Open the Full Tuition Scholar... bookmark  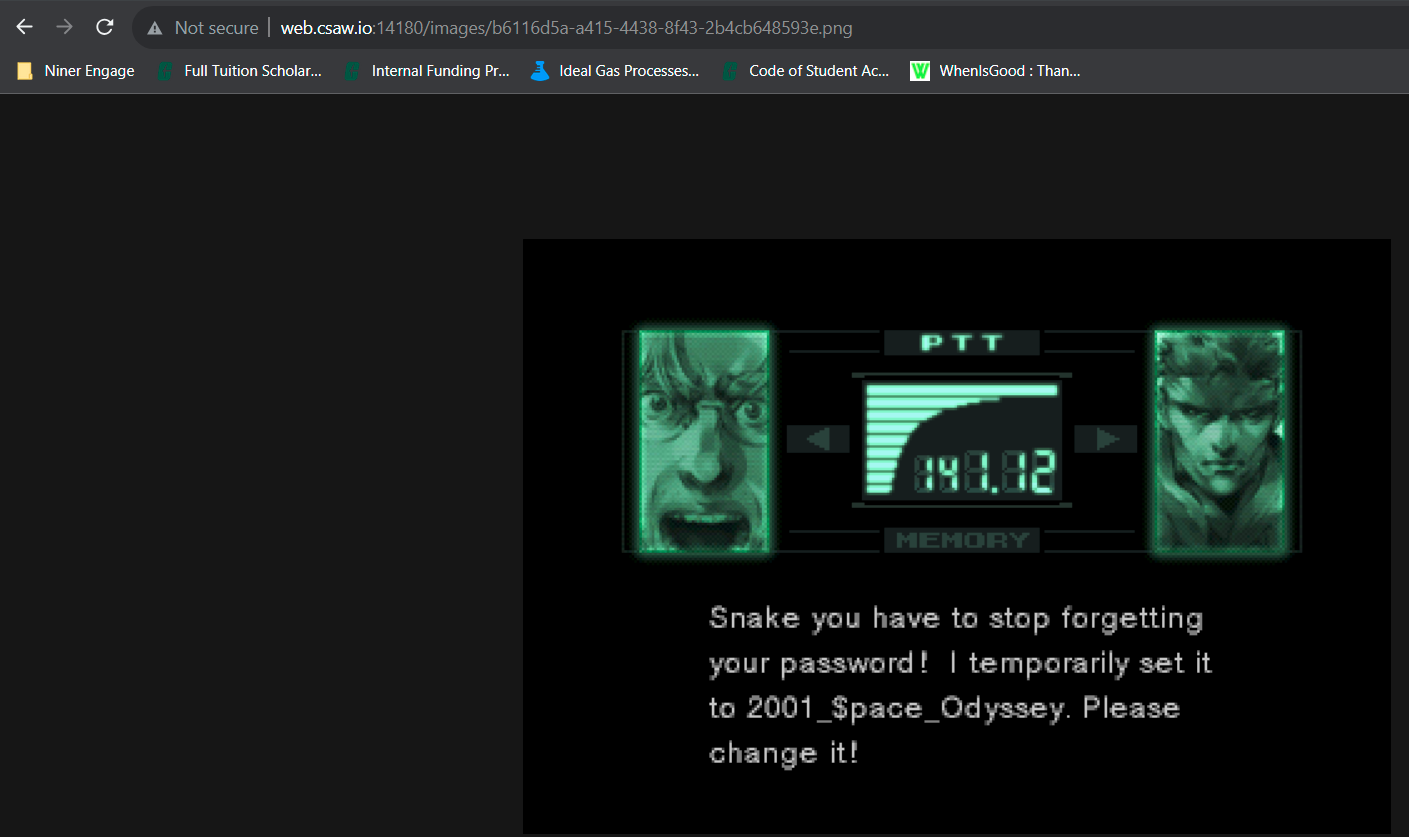[x=240, y=71]
